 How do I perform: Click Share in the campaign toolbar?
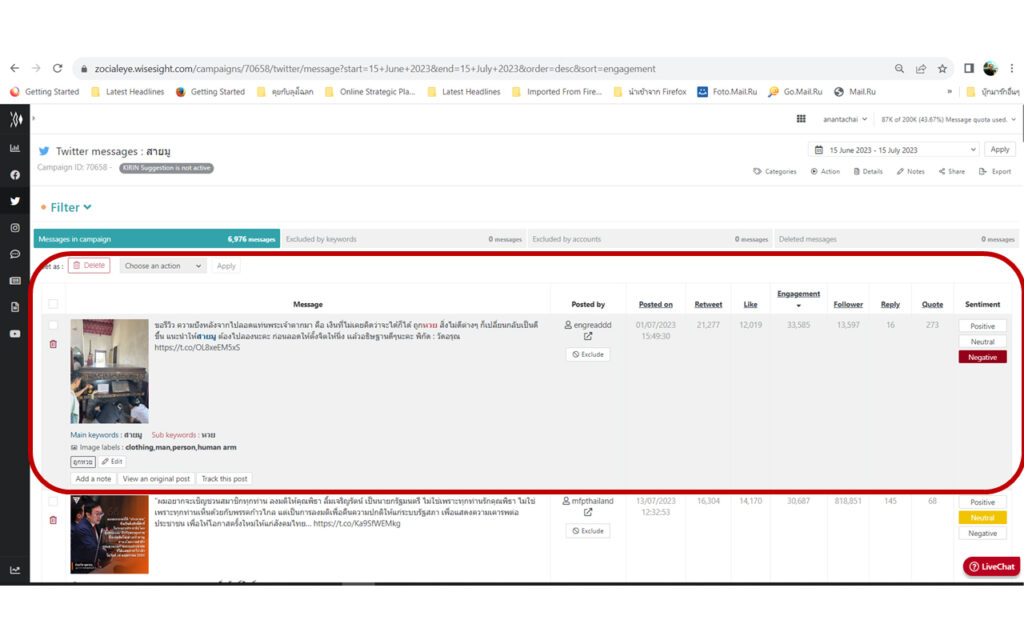coord(952,171)
